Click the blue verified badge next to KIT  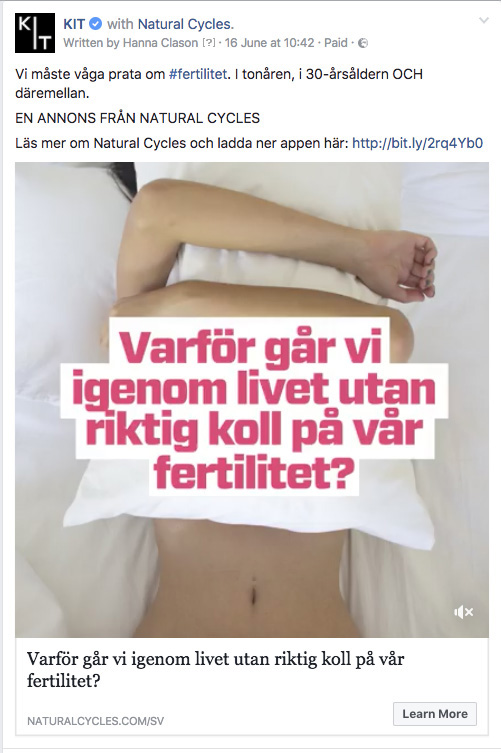click(x=96, y=24)
